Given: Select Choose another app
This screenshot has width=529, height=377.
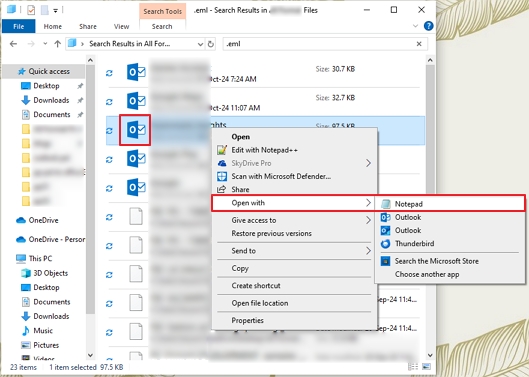Looking at the screenshot, I should pos(427,274).
